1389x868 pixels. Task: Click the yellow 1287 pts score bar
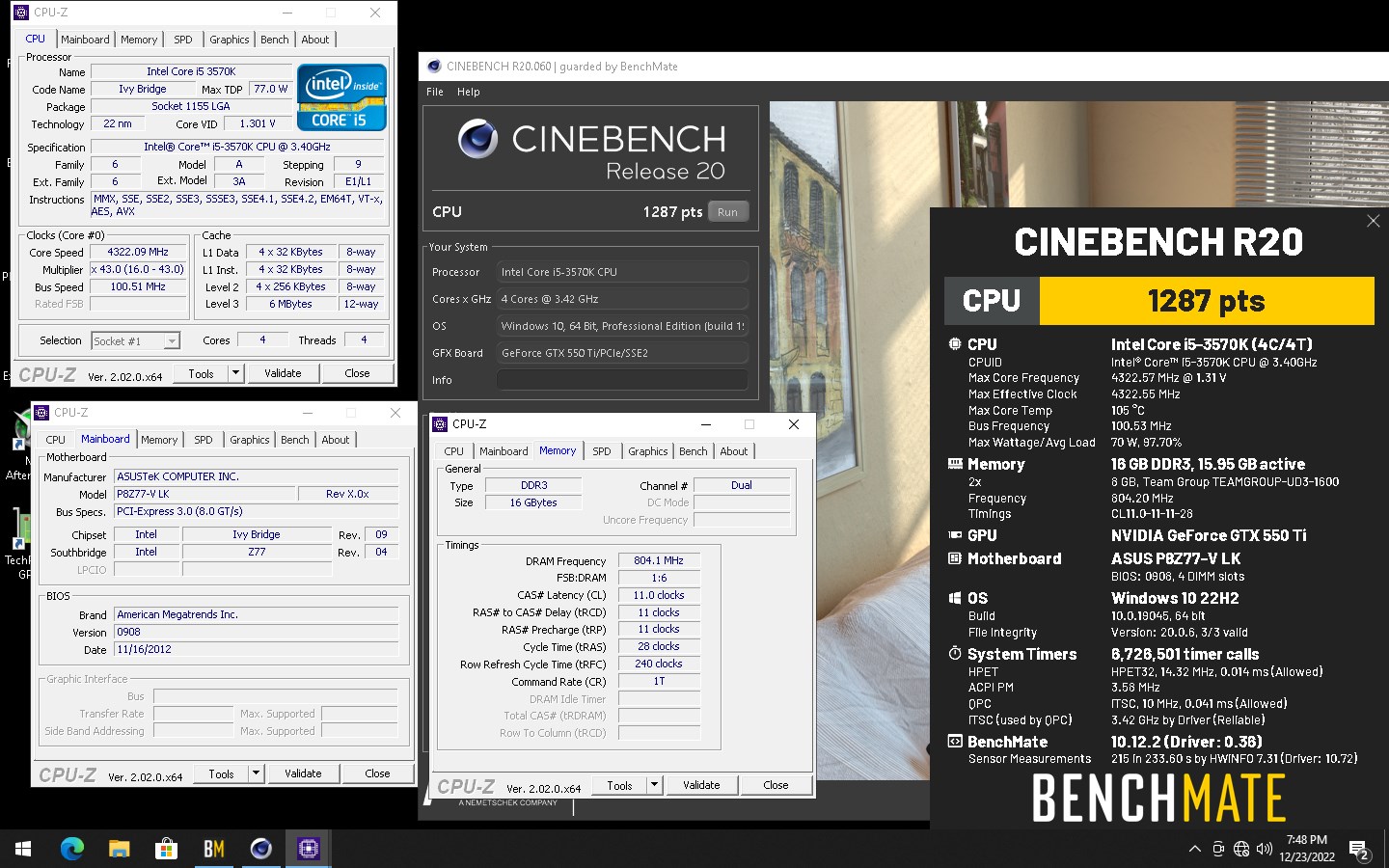tap(1207, 301)
